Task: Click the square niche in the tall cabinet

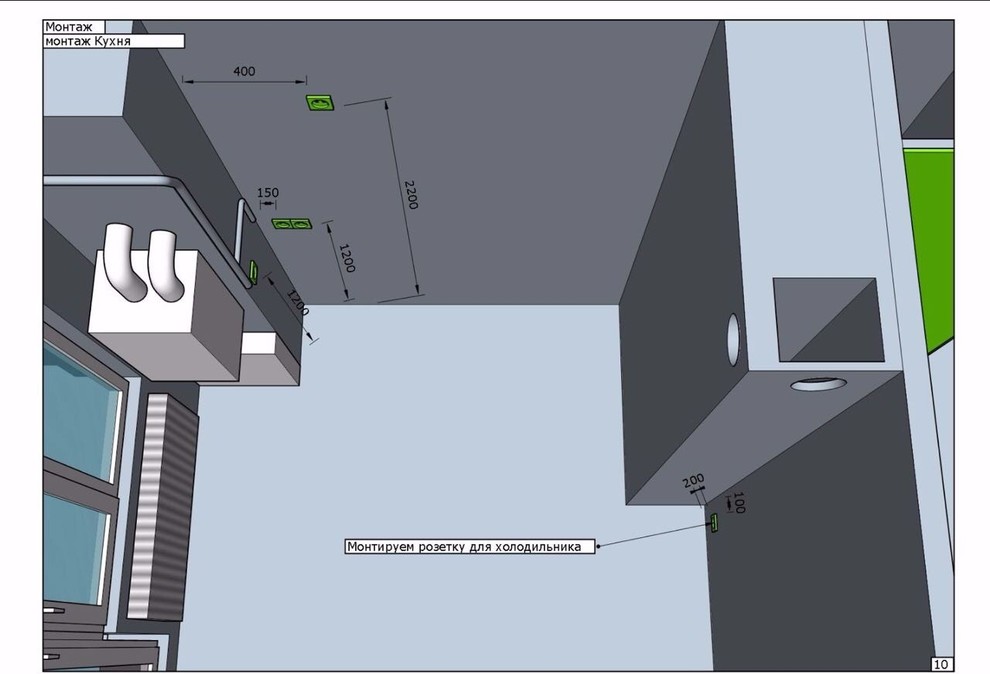Action: click(829, 320)
